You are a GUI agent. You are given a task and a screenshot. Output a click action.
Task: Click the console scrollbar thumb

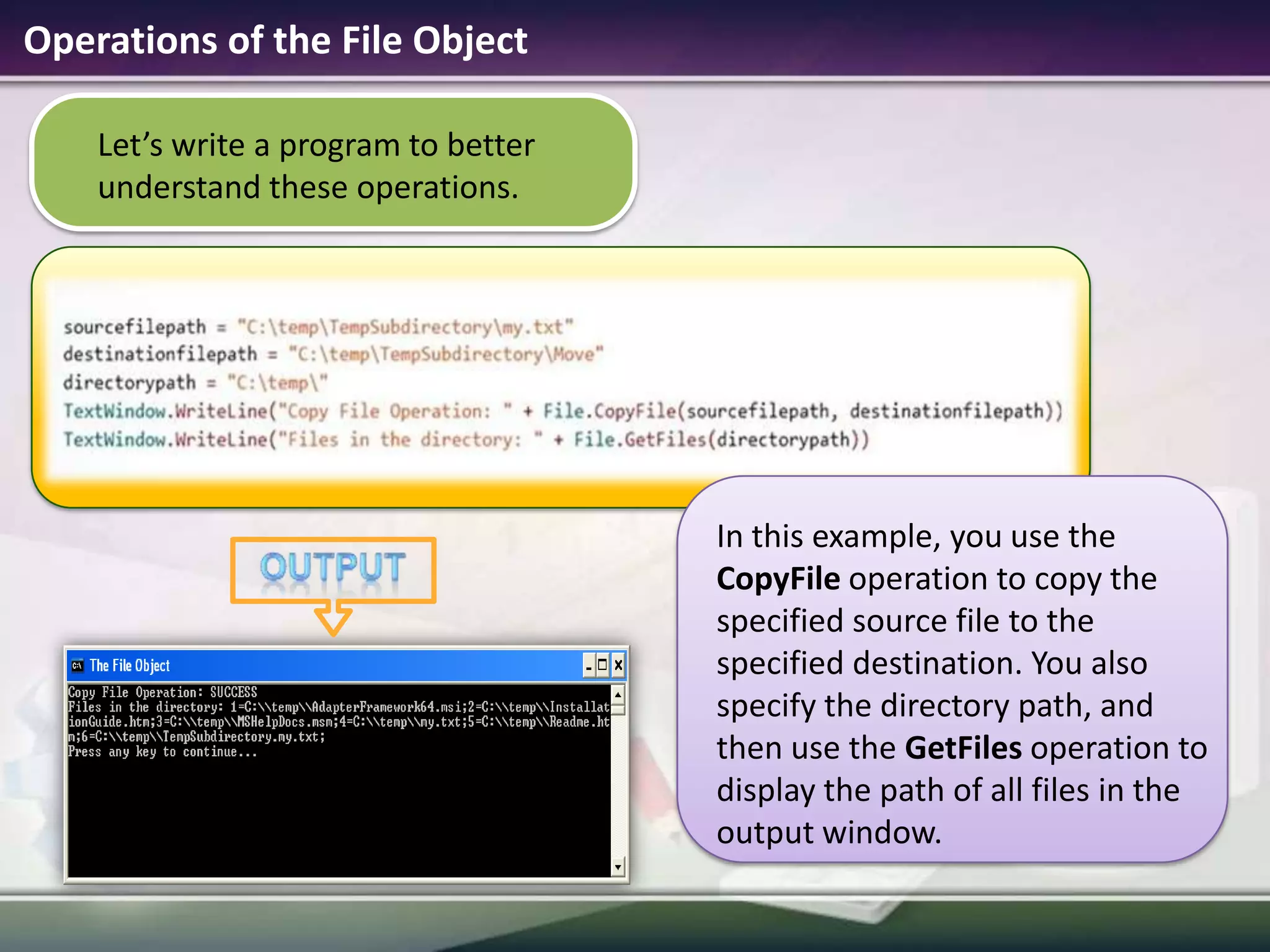[618, 710]
